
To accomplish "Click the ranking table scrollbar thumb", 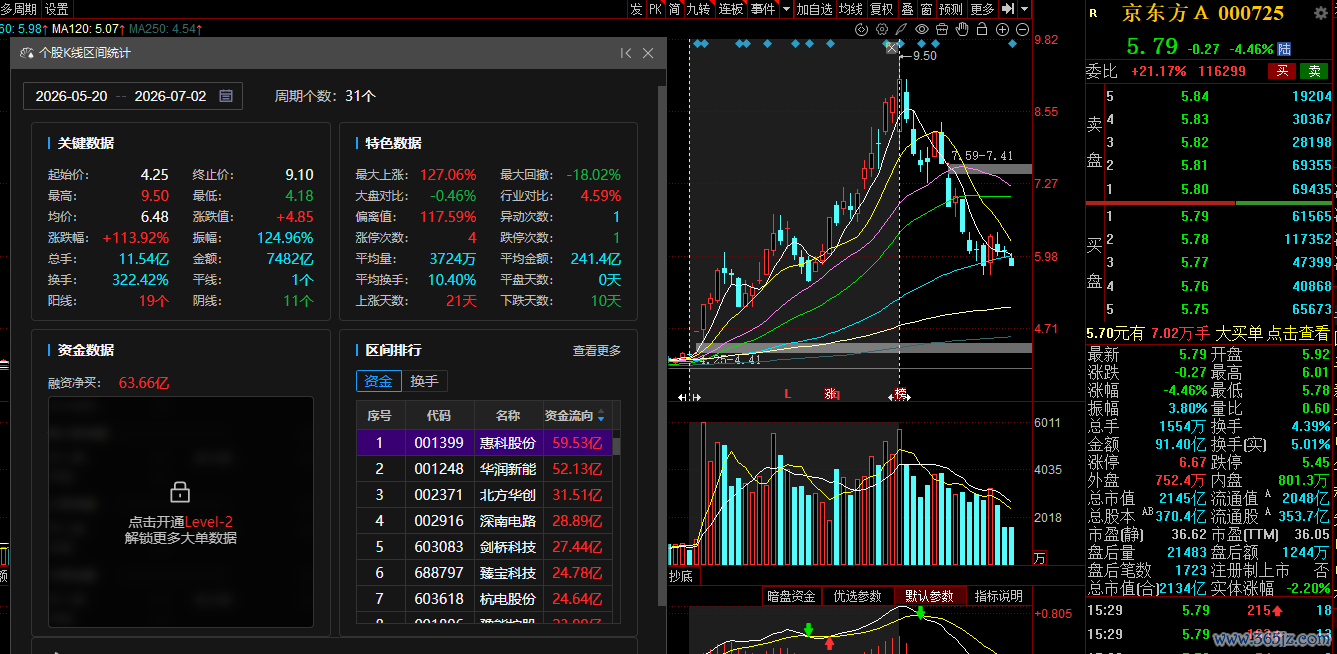I will pos(617,446).
